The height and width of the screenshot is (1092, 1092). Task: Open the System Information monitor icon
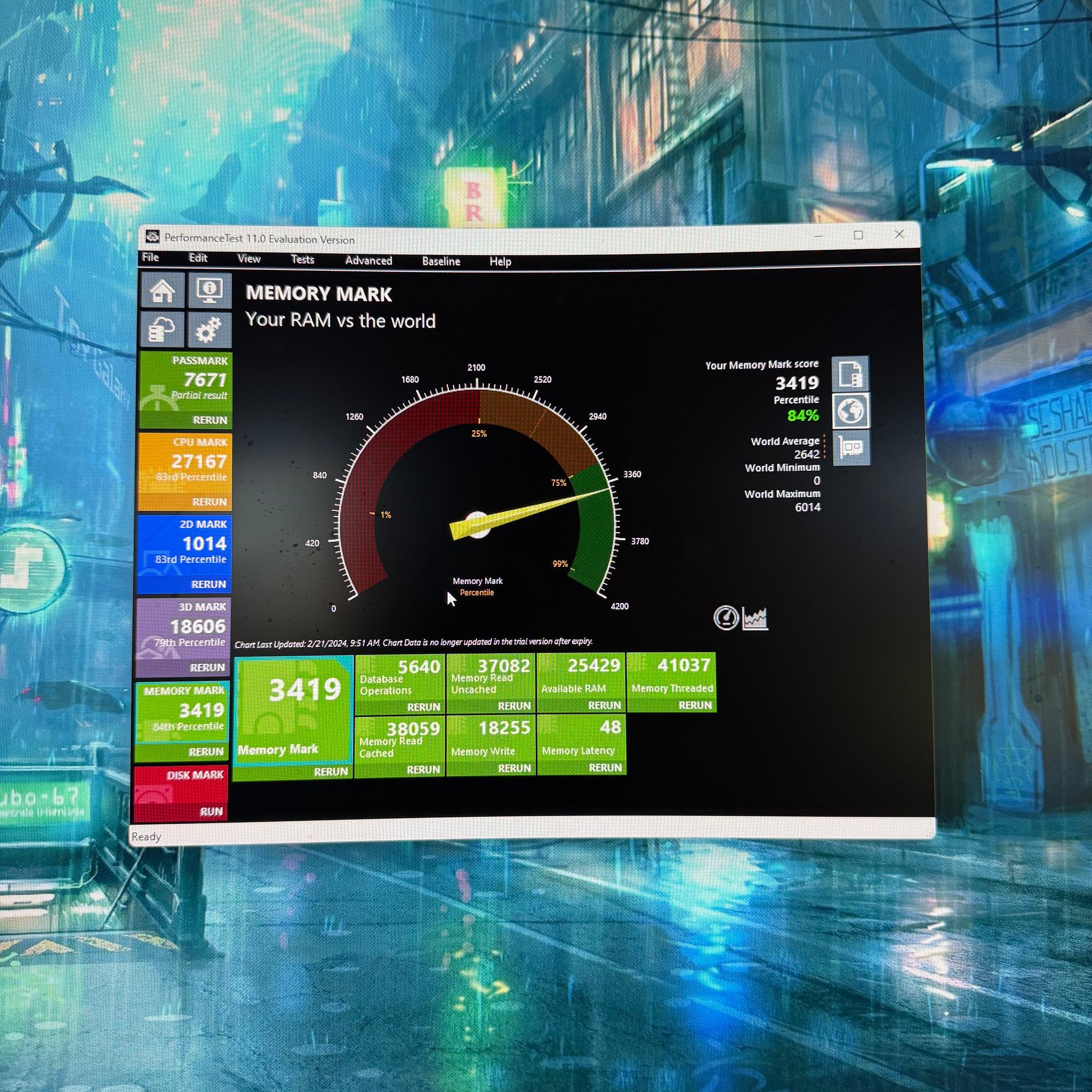coord(210,291)
